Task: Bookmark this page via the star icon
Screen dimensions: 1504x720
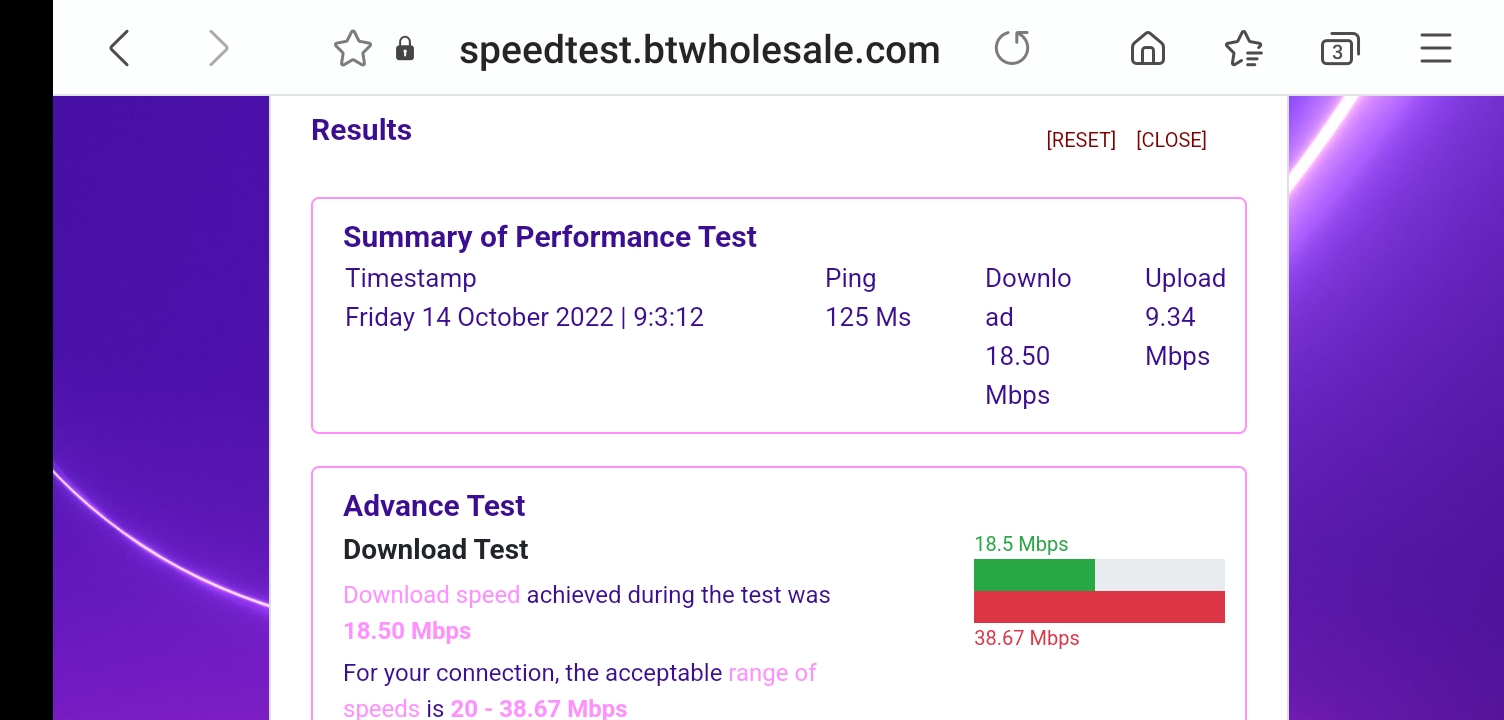Action: (x=352, y=47)
